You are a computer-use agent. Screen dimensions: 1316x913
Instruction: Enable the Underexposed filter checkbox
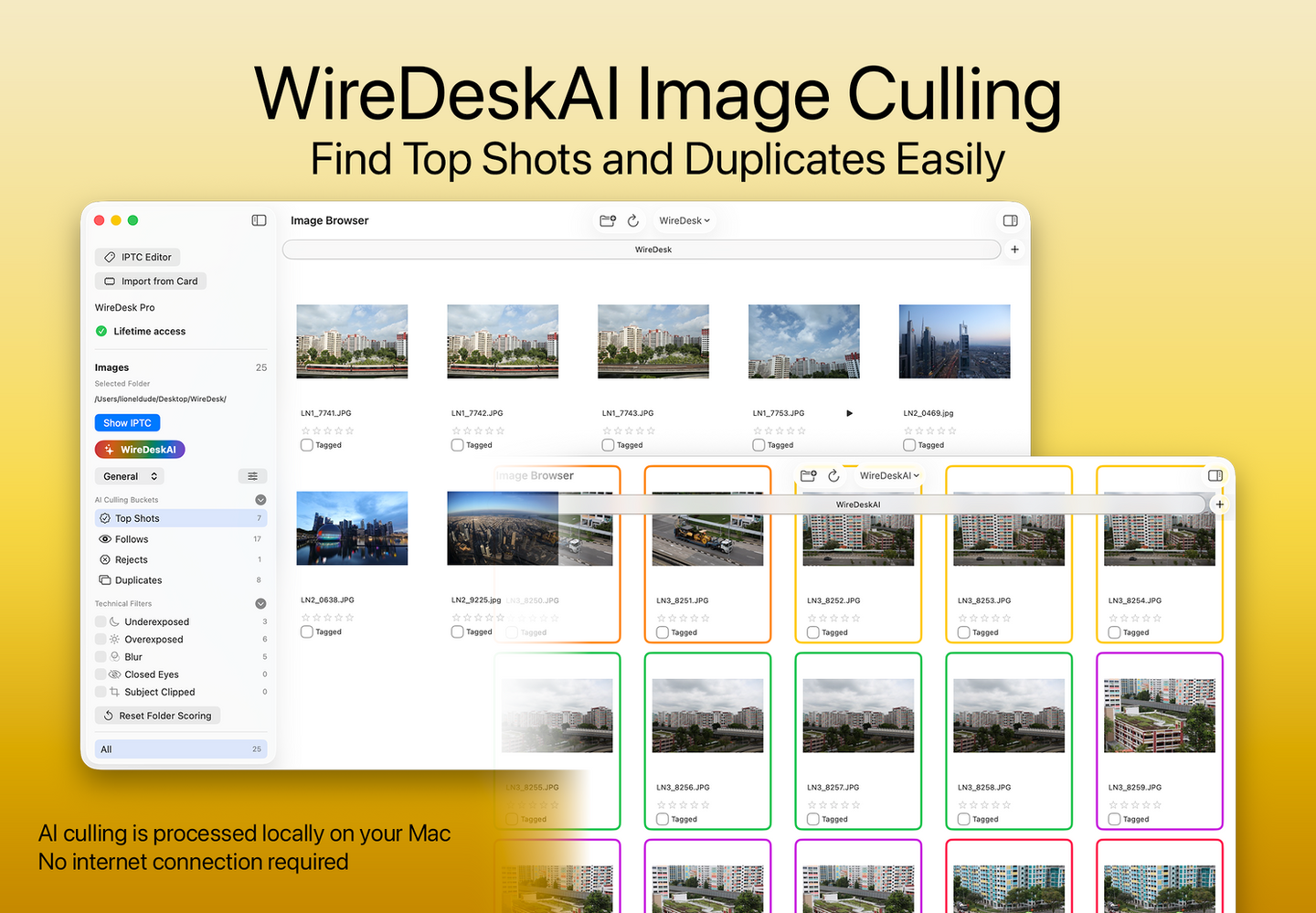click(101, 621)
